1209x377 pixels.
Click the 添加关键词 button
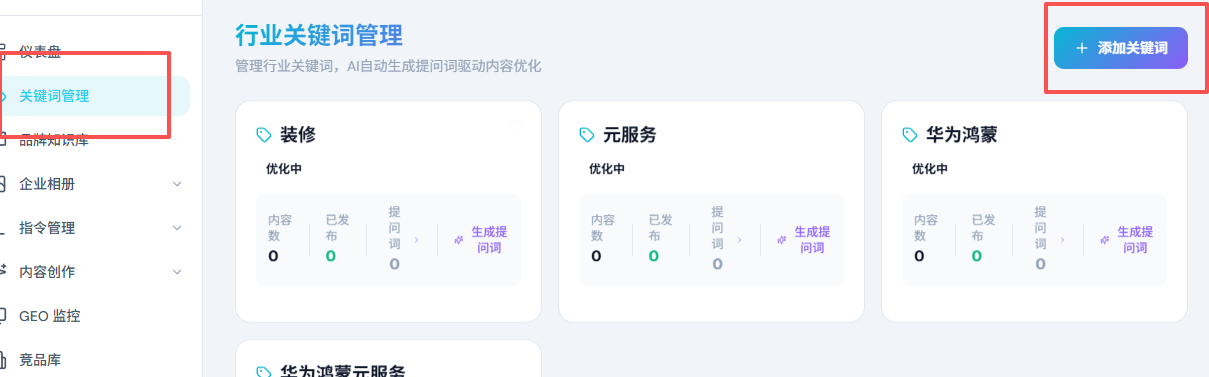click(x=1121, y=48)
